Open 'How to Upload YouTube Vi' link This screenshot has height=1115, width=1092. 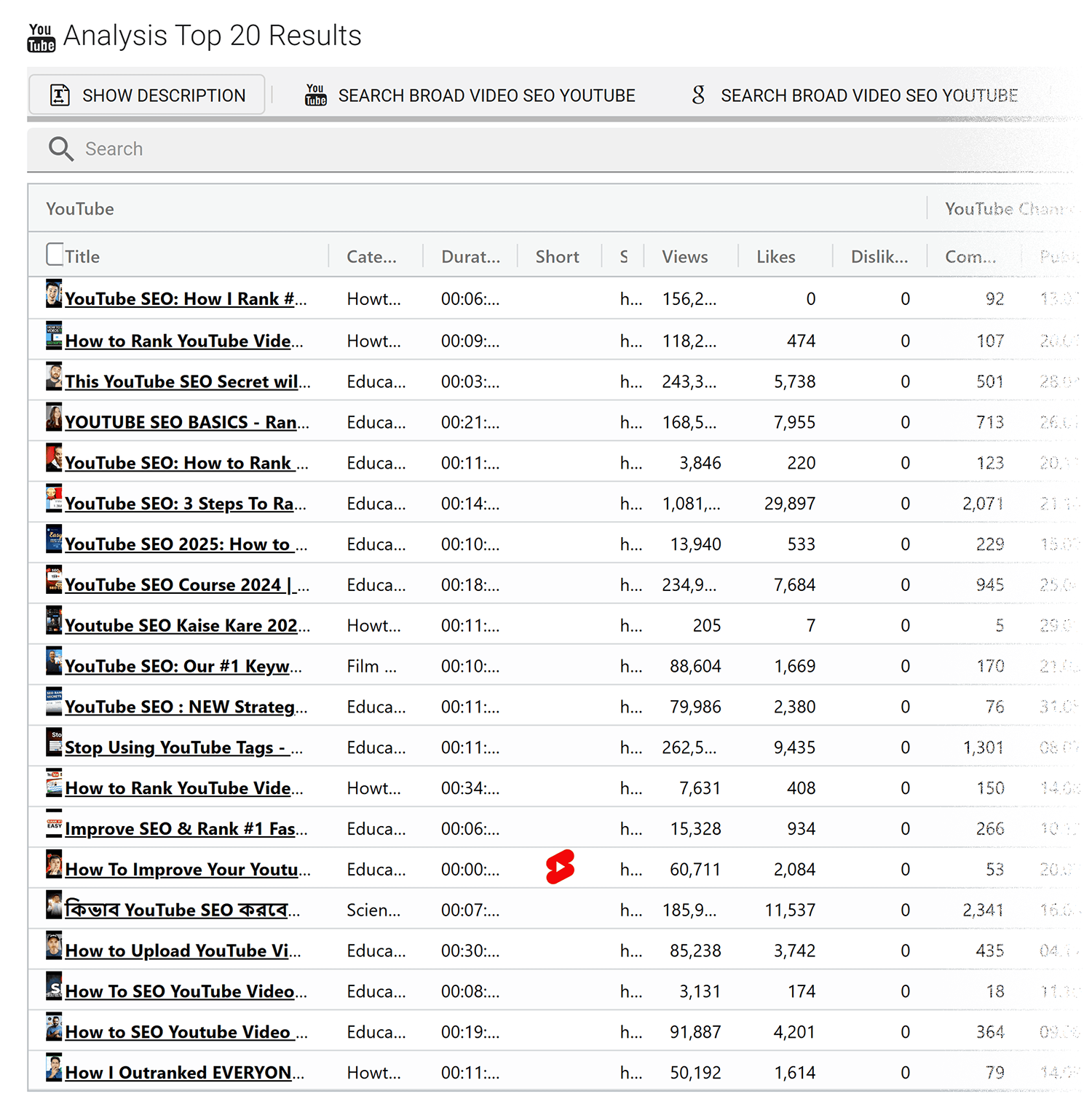[183, 951]
